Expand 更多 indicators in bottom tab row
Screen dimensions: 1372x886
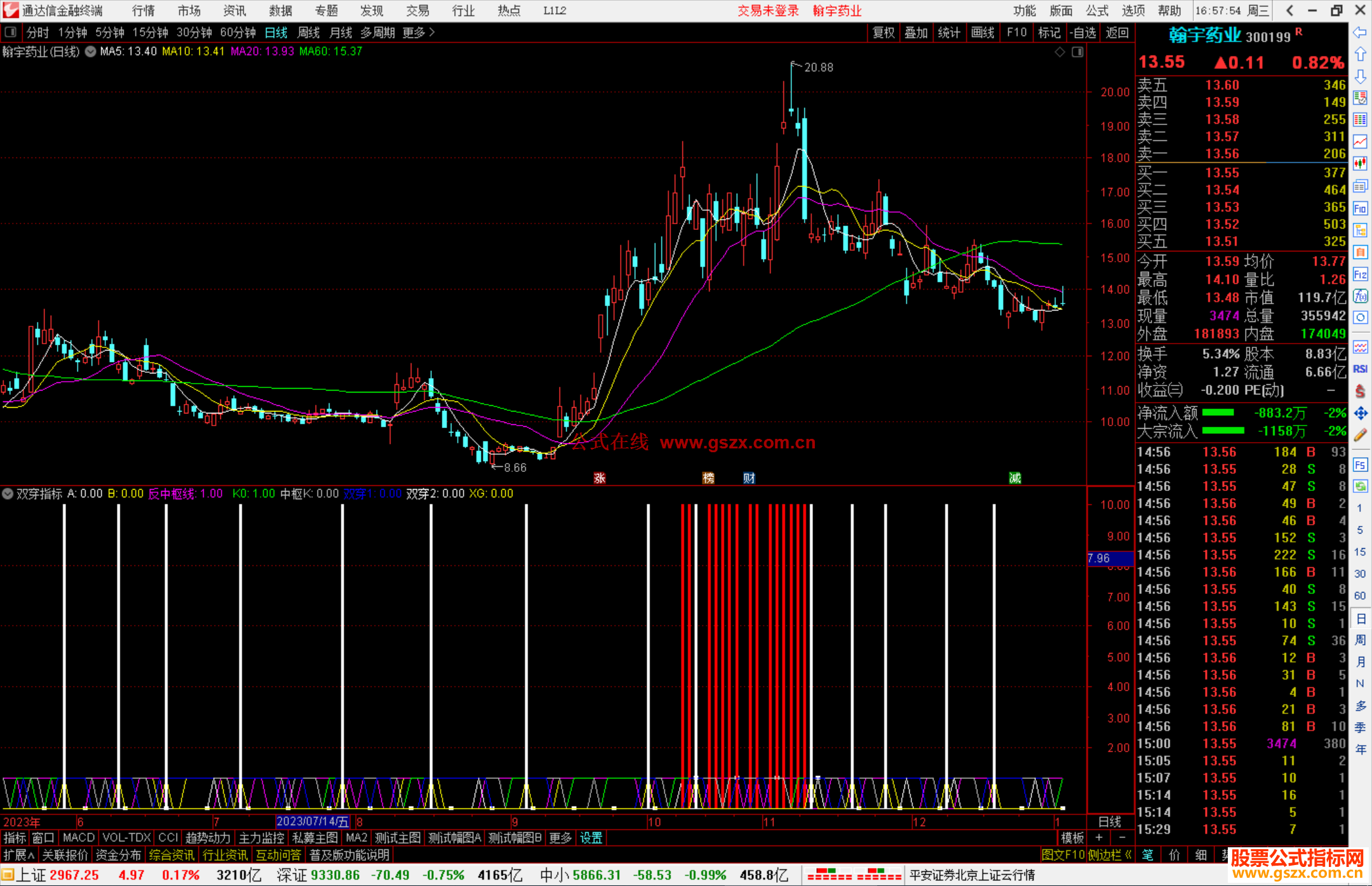pos(560,838)
